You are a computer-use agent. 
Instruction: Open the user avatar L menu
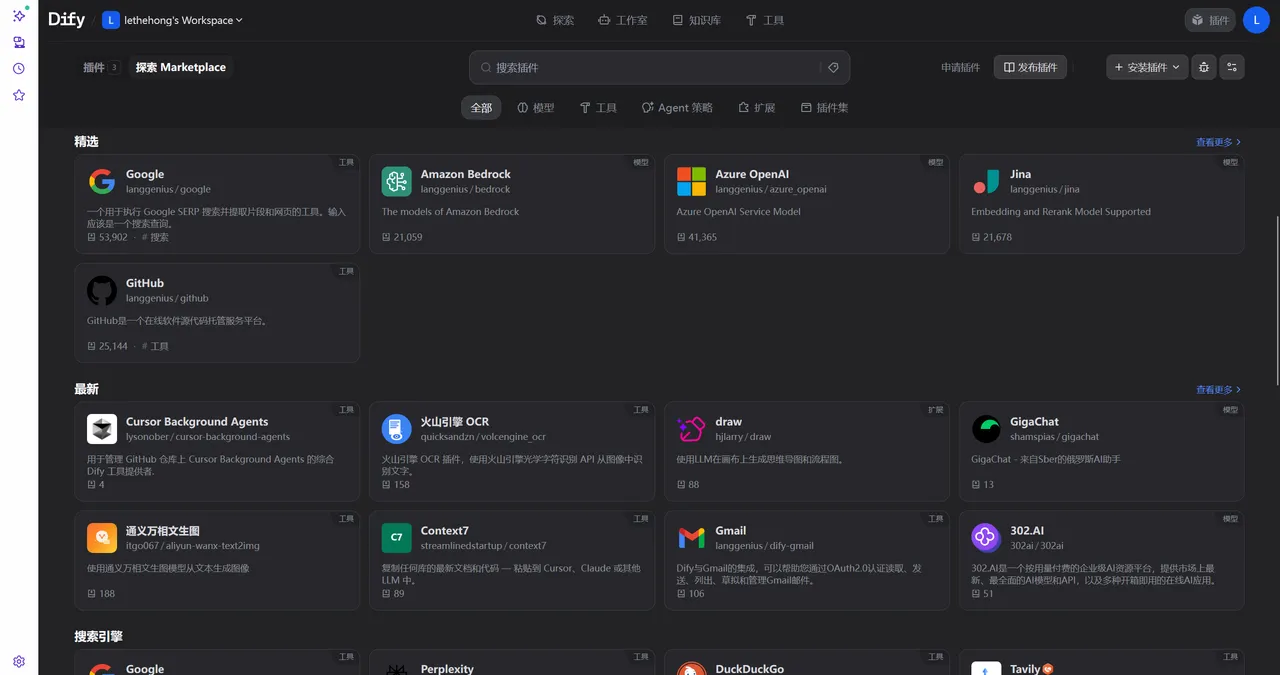1256,20
